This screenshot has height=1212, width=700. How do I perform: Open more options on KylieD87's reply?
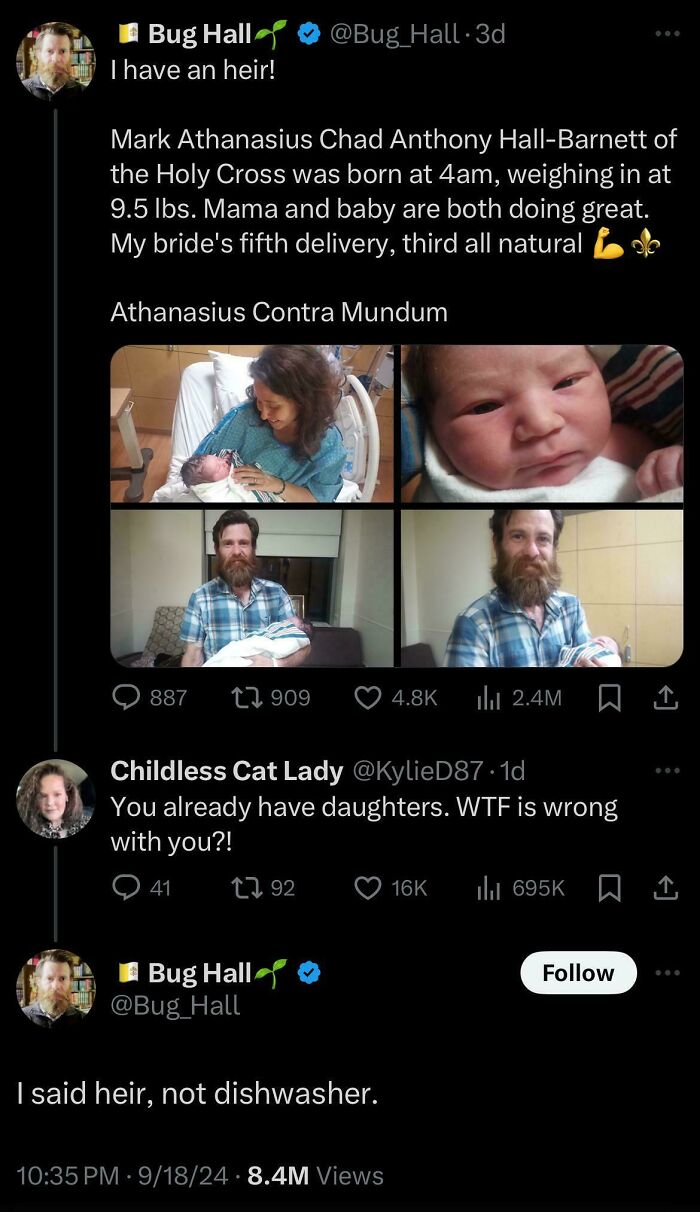point(666,771)
